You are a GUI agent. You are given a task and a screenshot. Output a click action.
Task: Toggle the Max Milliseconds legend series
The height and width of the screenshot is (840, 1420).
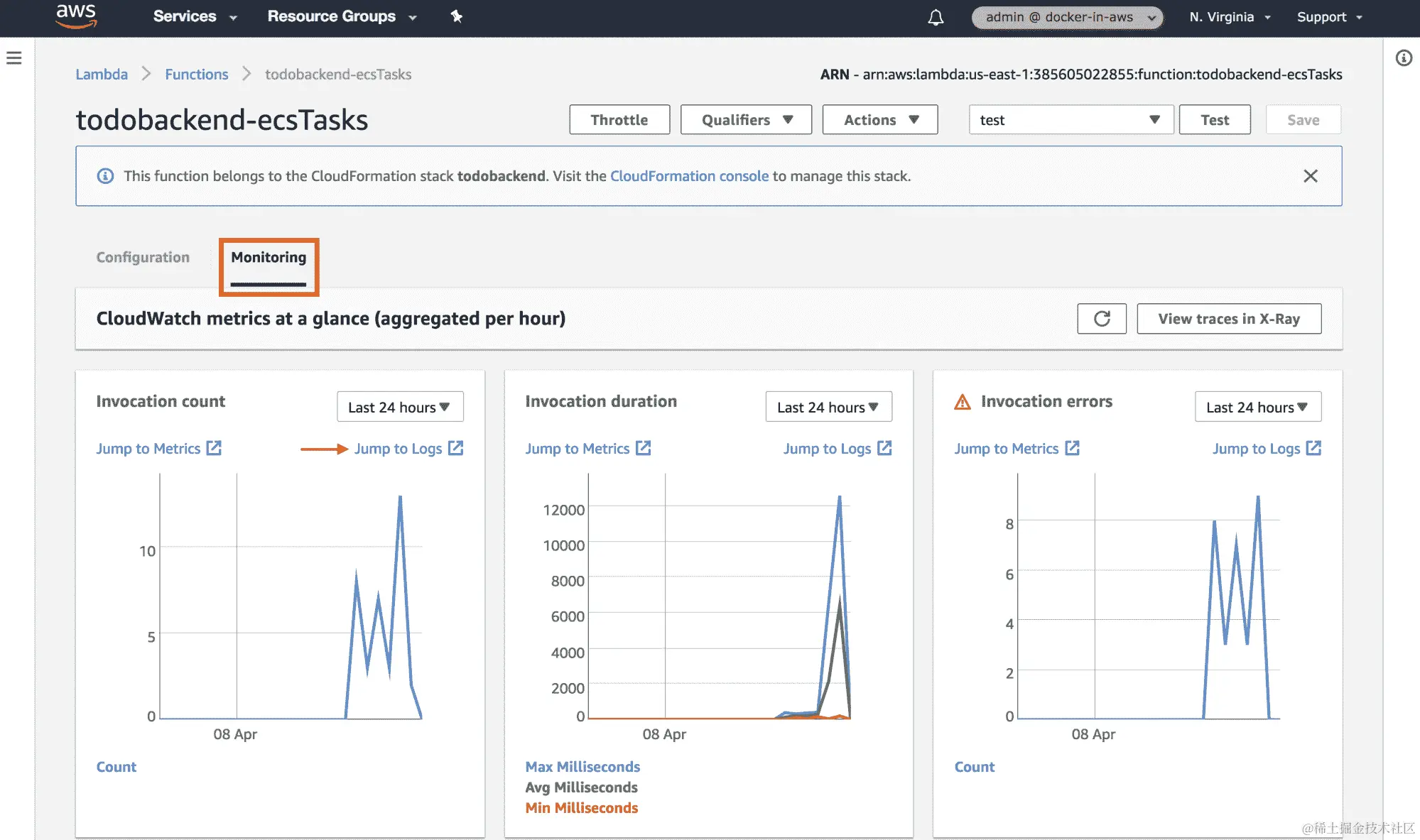pyautogui.click(x=582, y=767)
